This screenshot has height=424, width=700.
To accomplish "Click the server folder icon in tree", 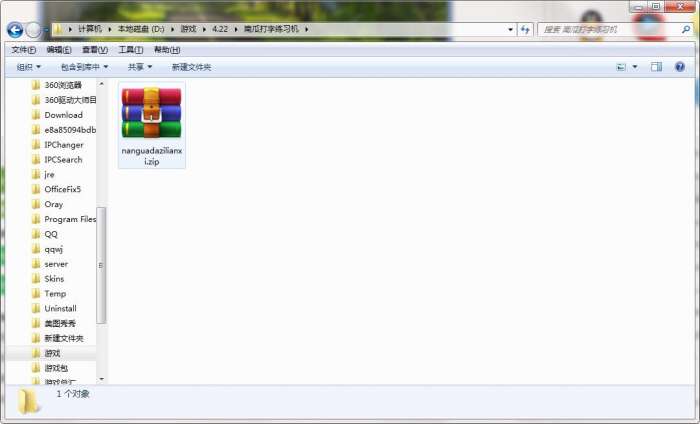I will coord(36,264).
